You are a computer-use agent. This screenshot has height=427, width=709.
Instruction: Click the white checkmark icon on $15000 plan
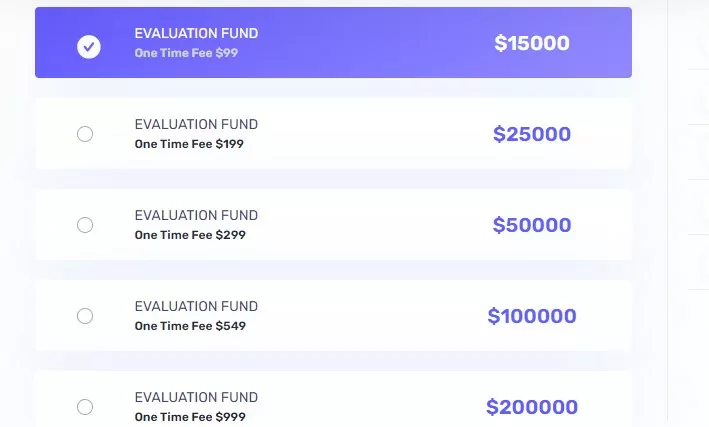pyautogui.click(x=89, y=47)
